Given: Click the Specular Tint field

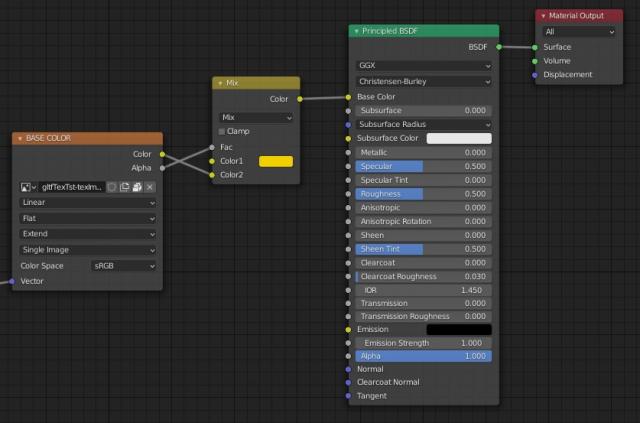Looking at the screenshot, I should pyautogui.click(x=424, y=180).
